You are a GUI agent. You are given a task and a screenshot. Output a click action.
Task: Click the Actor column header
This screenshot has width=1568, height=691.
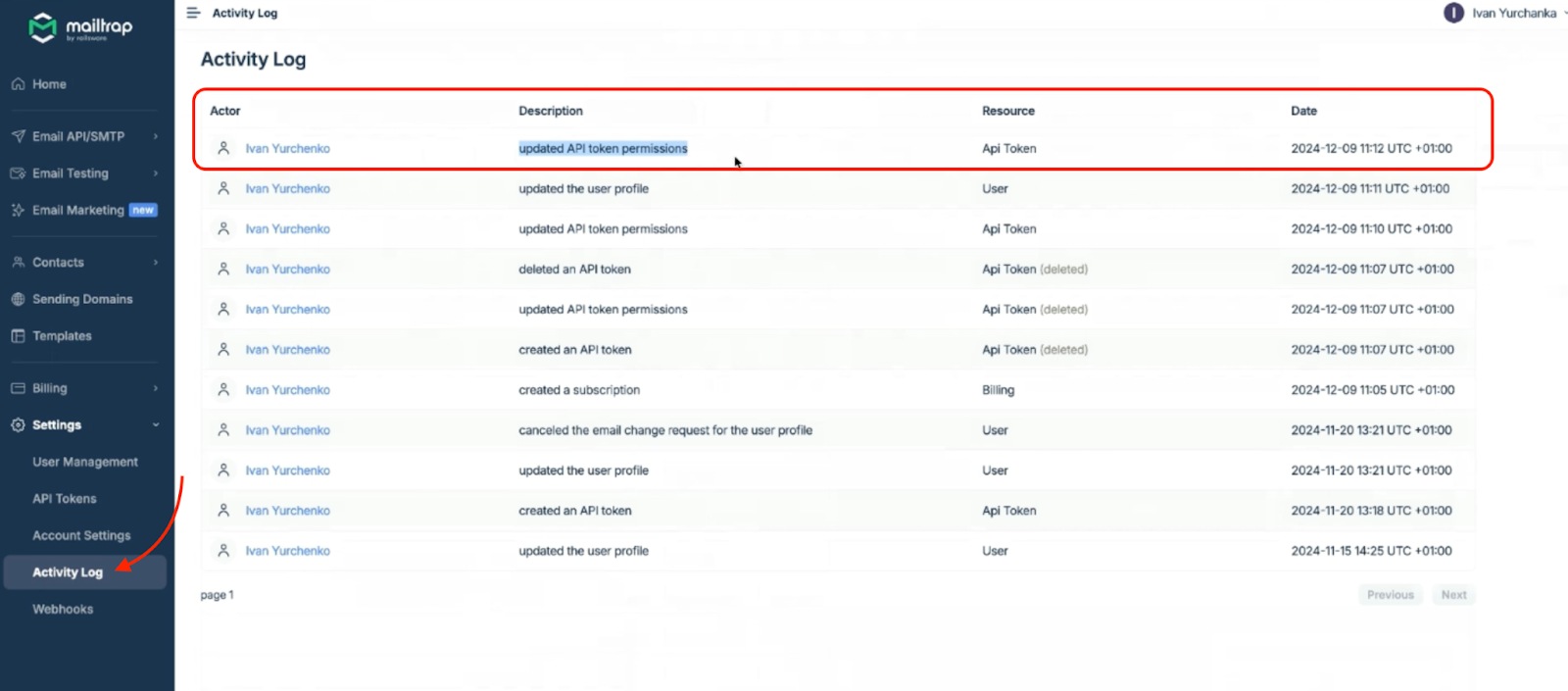tap(224, 111)
